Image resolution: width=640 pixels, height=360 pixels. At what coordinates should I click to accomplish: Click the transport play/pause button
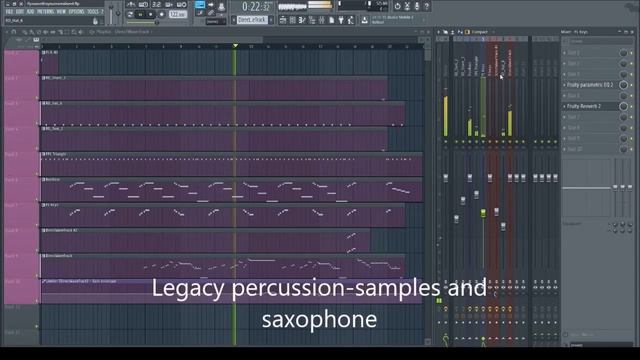[141, 14]
